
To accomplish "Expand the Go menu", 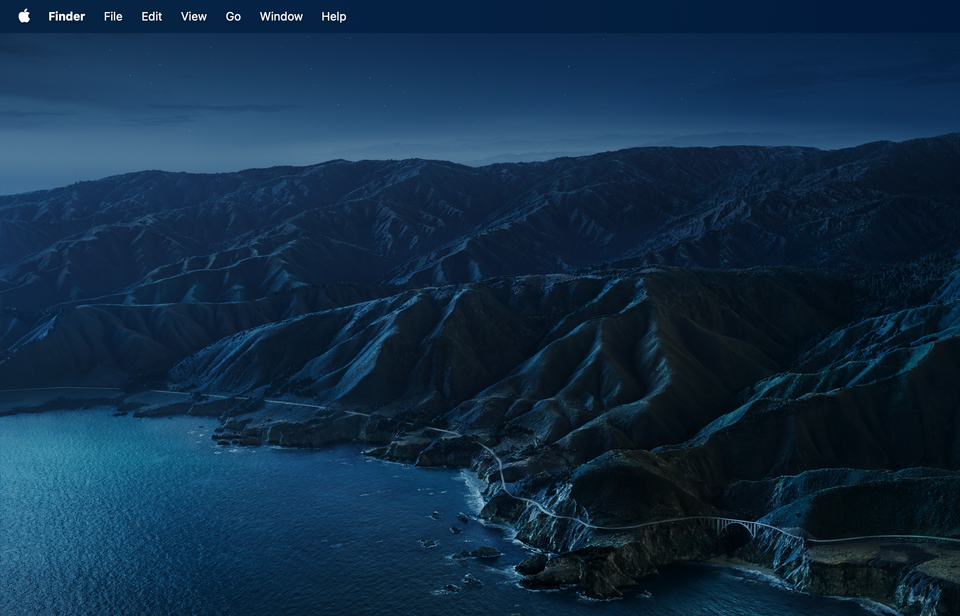I will click(x=233, y=16).
